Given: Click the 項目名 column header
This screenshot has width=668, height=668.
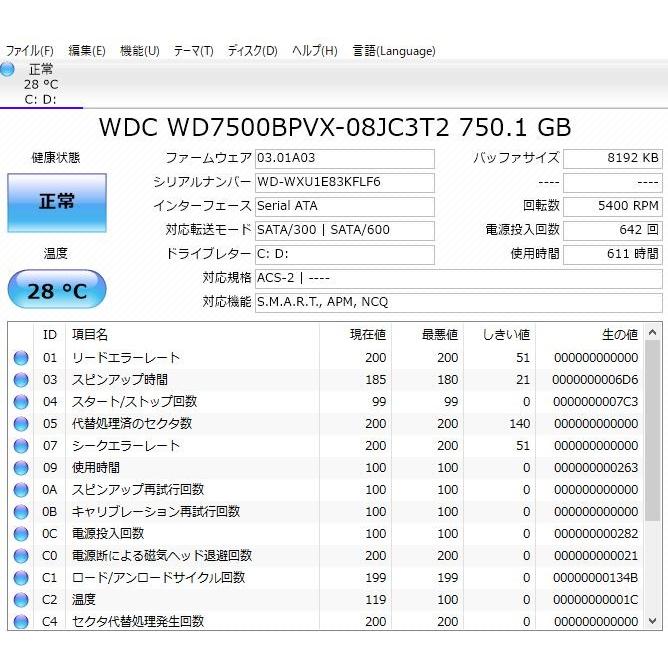Looking at the screenshot, I should [192, 335].
